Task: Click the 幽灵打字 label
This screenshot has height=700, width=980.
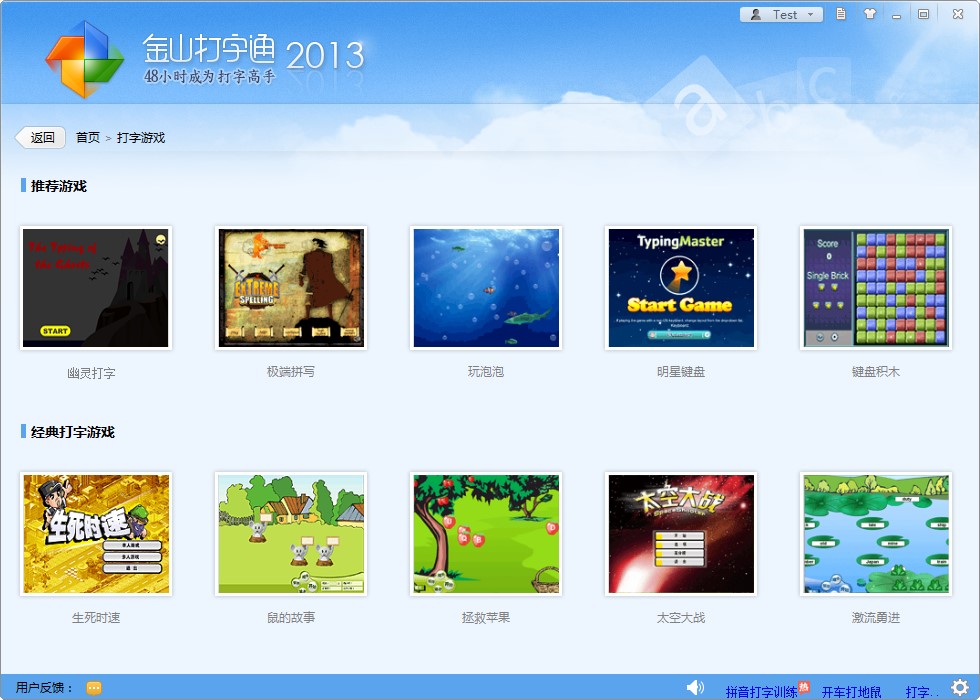Action: click(91, 373)
